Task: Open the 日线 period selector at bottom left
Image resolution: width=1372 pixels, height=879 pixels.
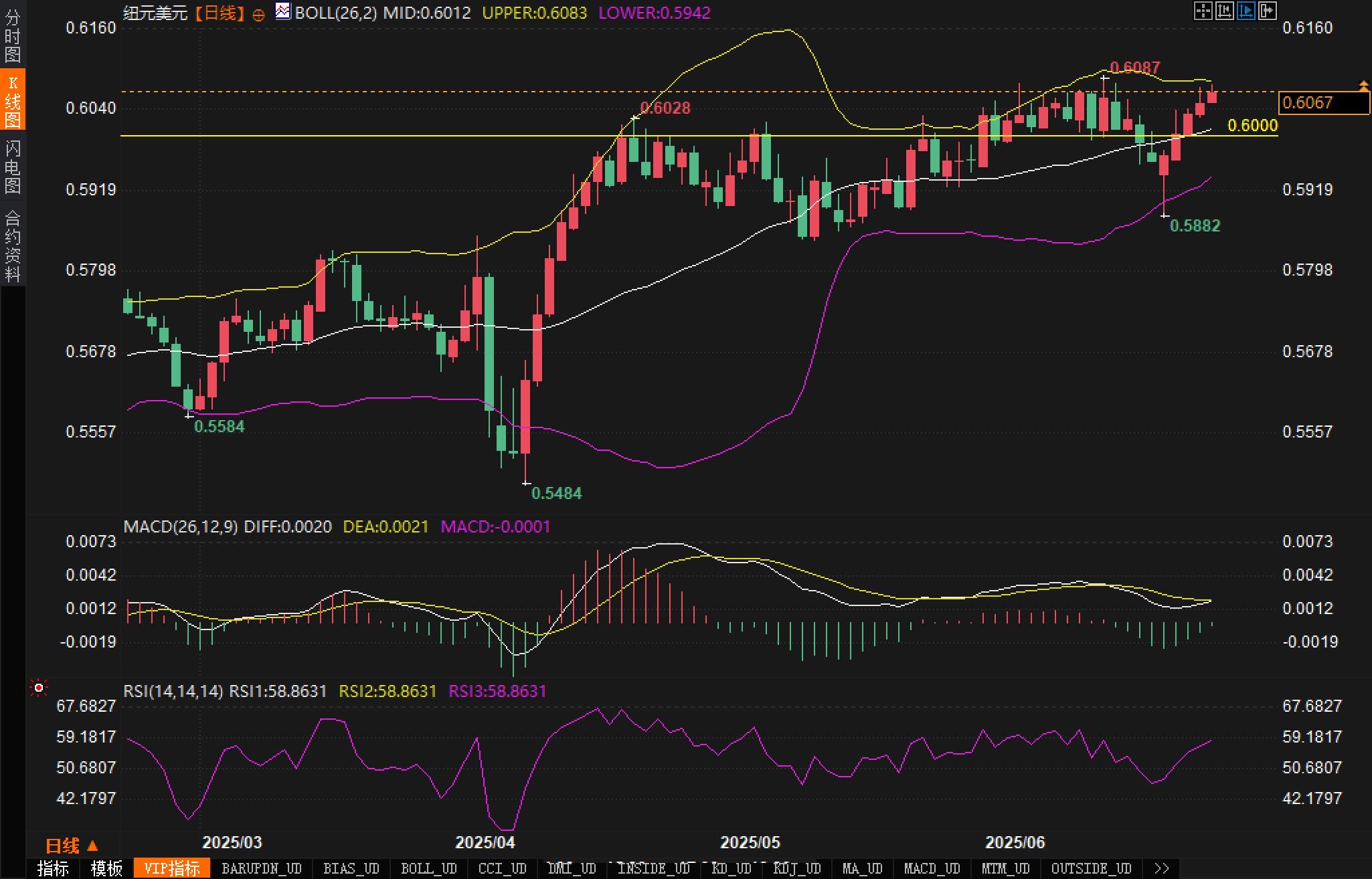Action: coord(72,846)
